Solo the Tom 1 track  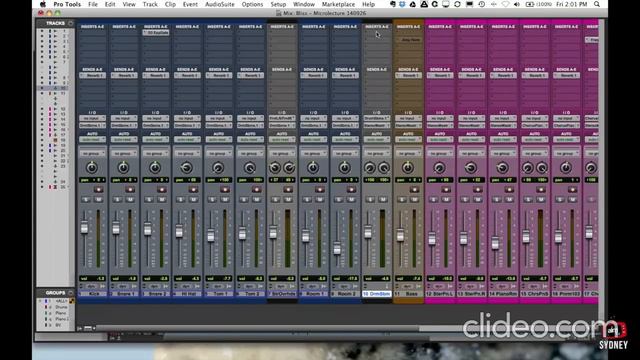click(x=212, y=200)
